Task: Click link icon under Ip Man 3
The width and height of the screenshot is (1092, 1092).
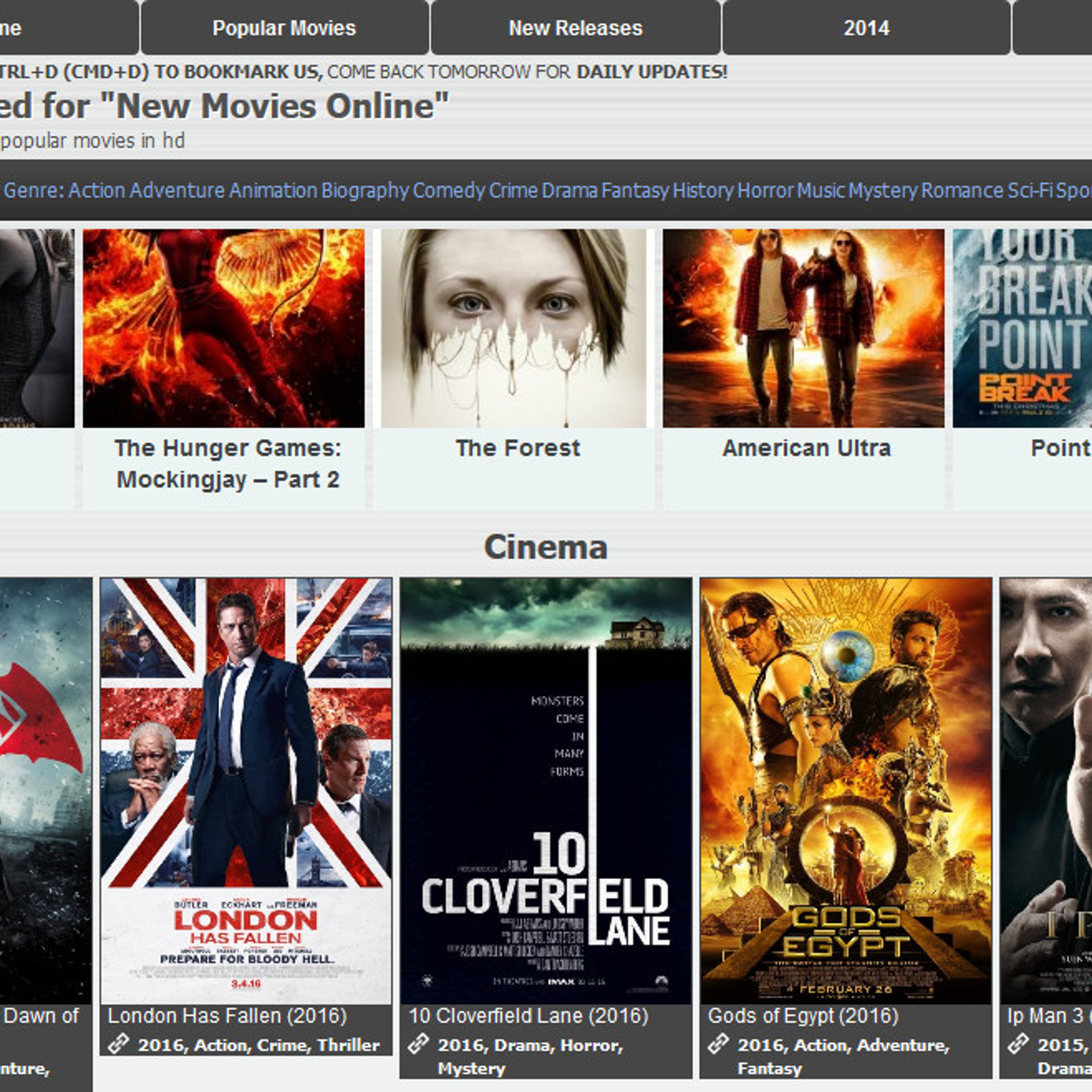Action: [x=1018, y=1044]
